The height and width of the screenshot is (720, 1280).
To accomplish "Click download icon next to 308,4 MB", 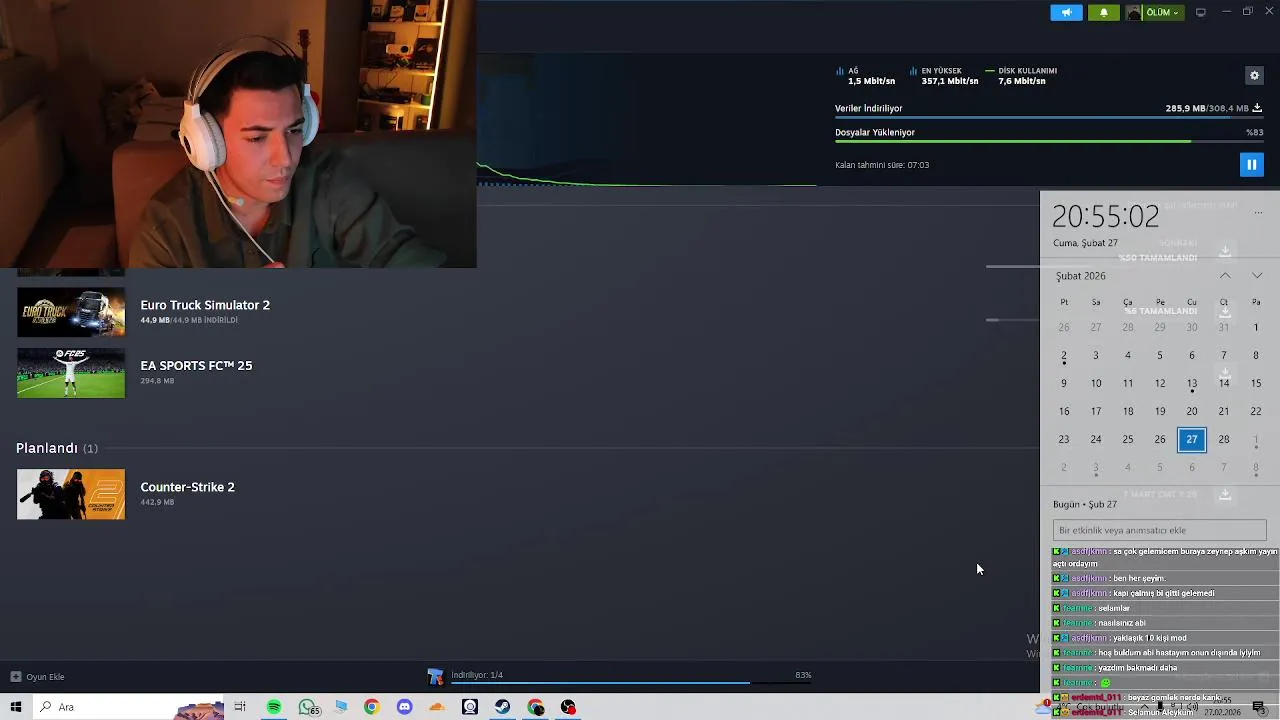I will pyautogui.click(x=1257, y=108).
